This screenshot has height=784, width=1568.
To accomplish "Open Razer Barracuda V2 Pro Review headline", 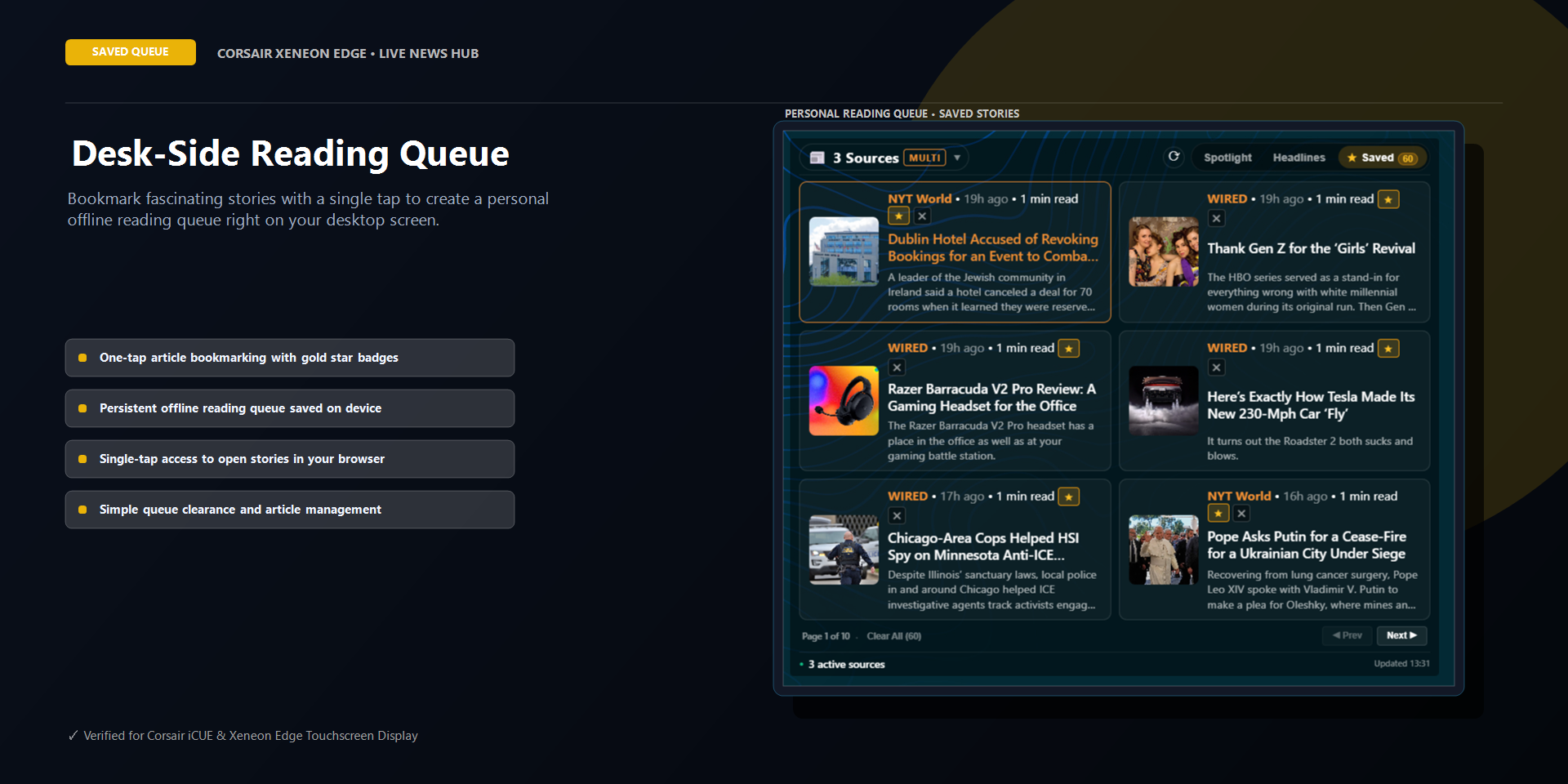I will [x=991, y=398].
